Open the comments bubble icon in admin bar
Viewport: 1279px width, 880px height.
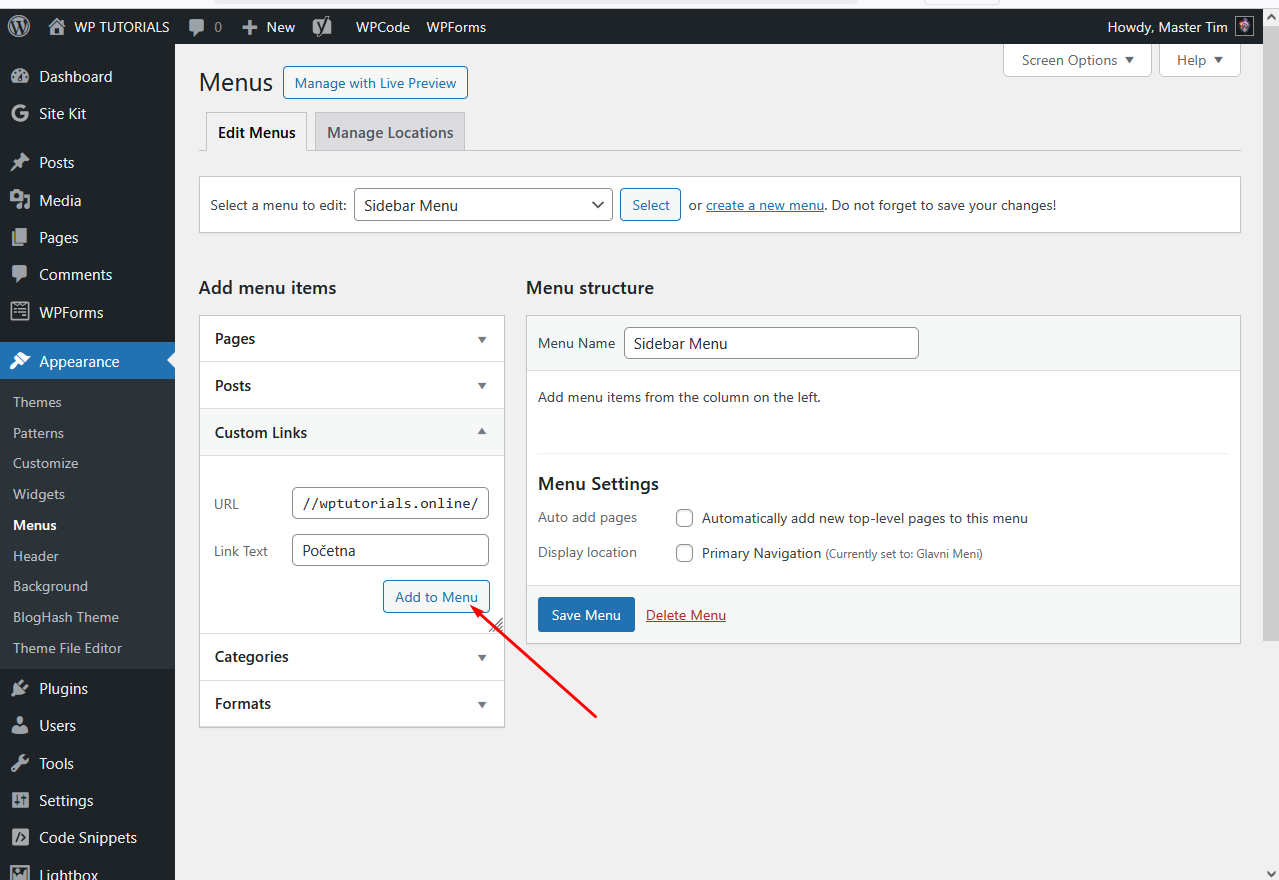point(197,27)
